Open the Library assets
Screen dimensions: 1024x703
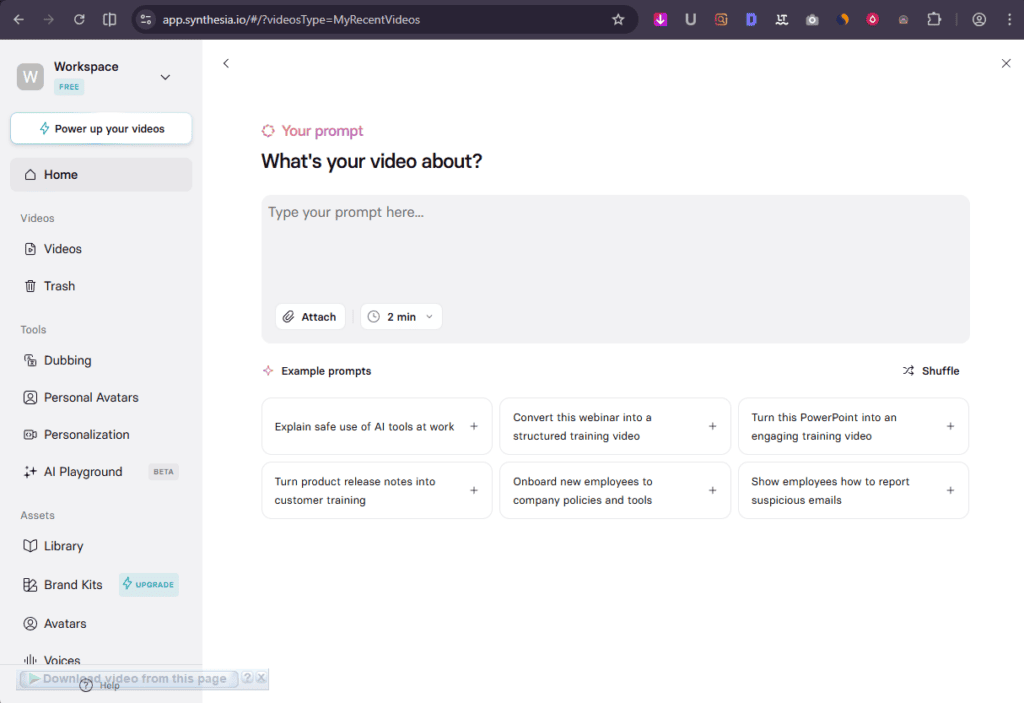pyautogui.click(x=101, y=546)
